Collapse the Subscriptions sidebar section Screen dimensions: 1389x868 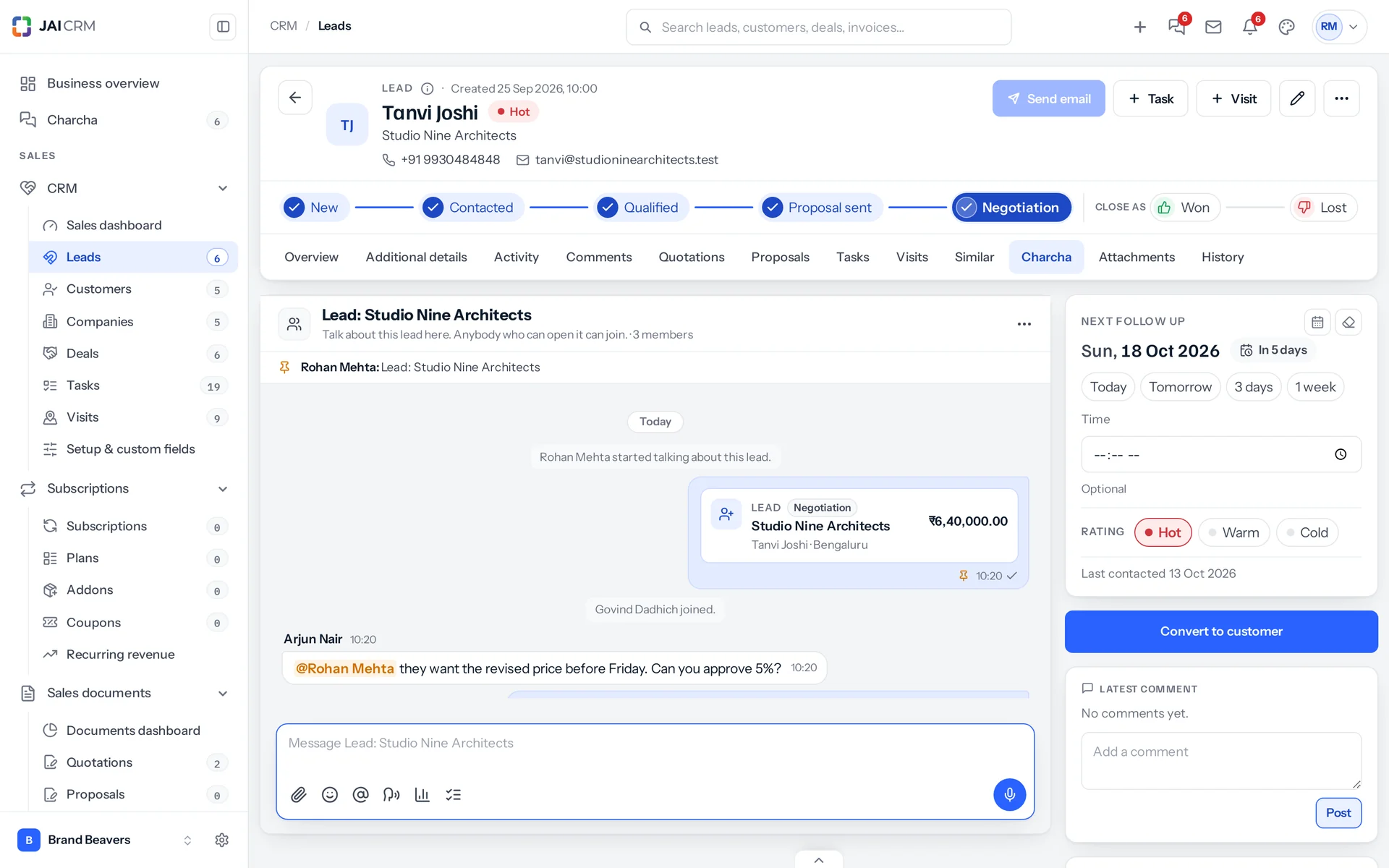223,489
